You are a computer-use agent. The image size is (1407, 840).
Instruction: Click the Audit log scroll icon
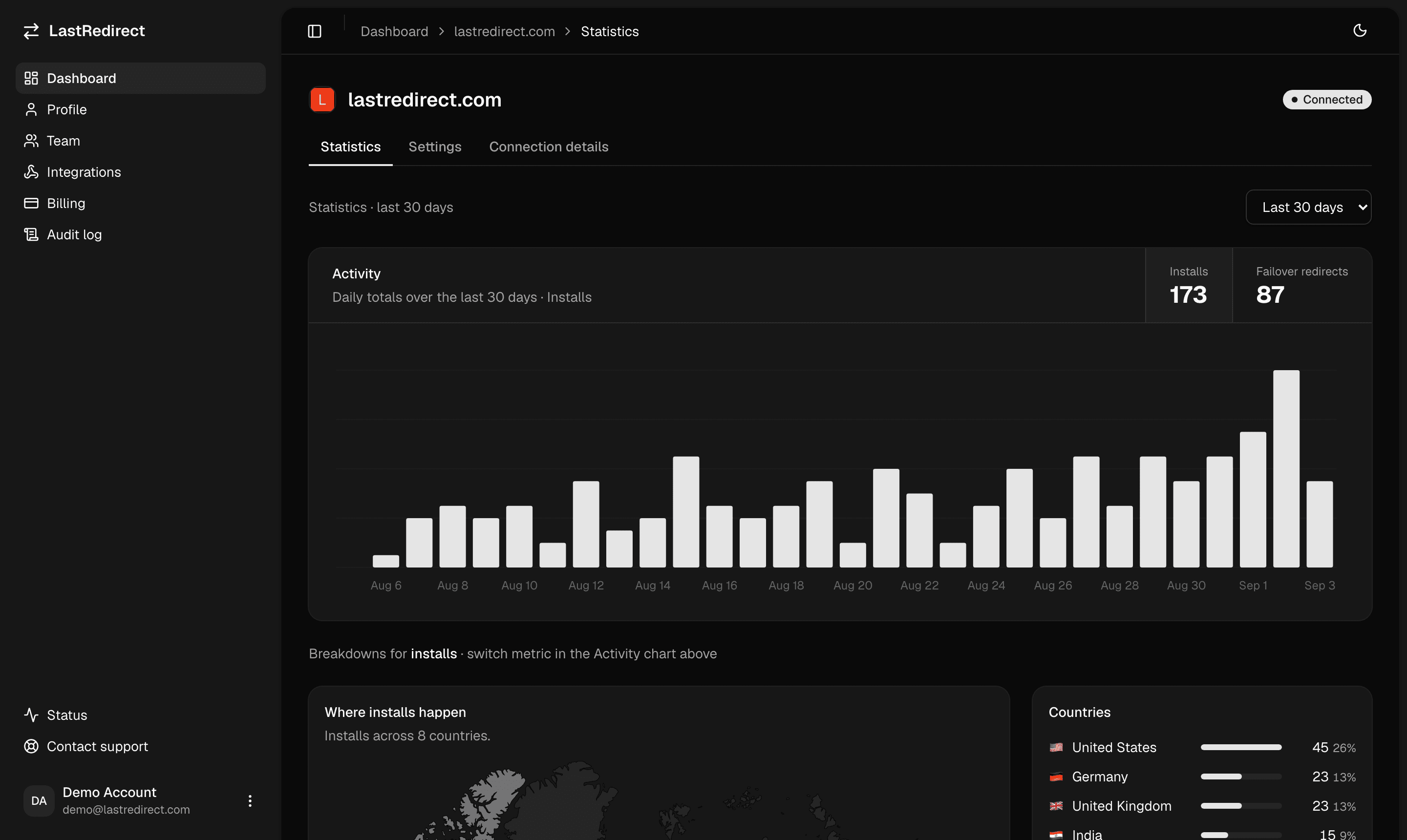point(31,234)
